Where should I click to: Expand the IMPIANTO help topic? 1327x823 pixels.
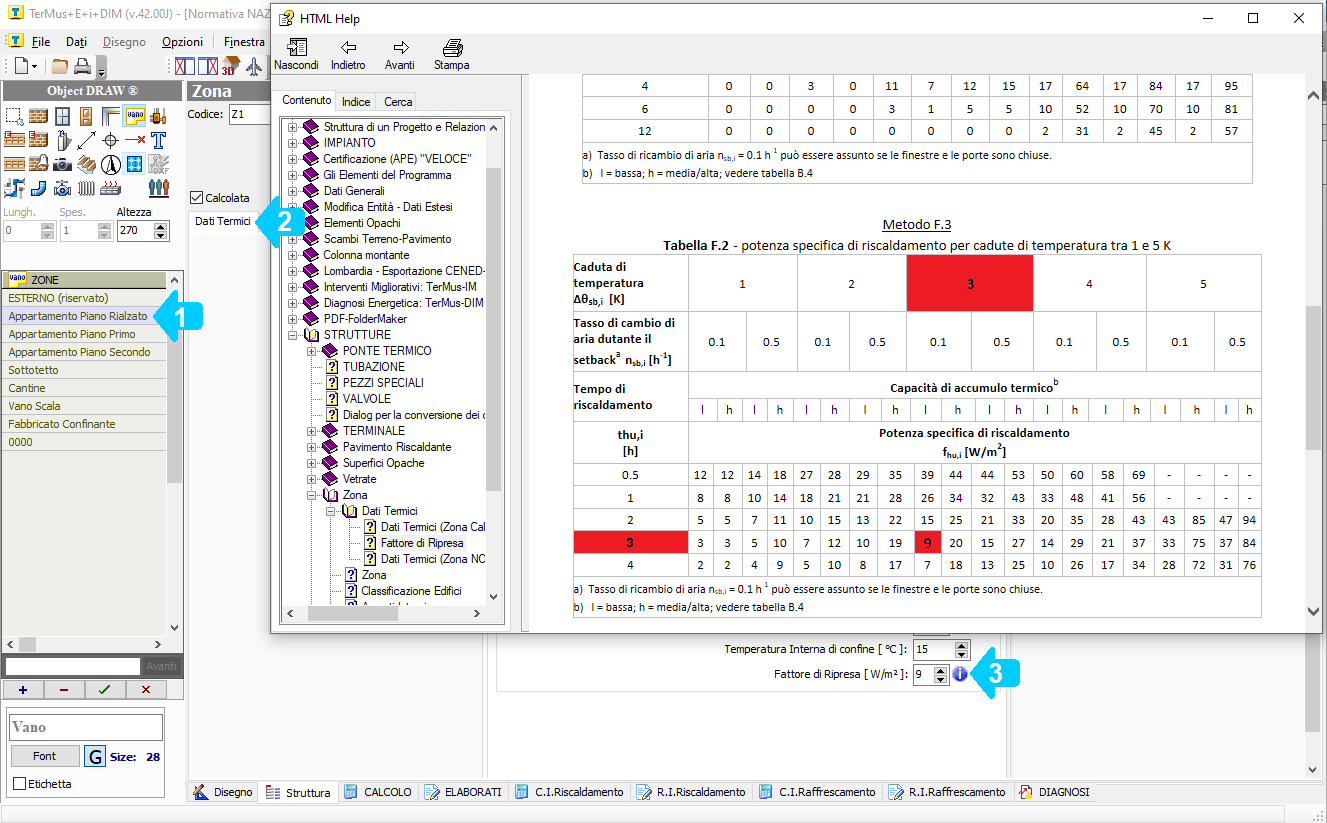(x=293, y=143)
